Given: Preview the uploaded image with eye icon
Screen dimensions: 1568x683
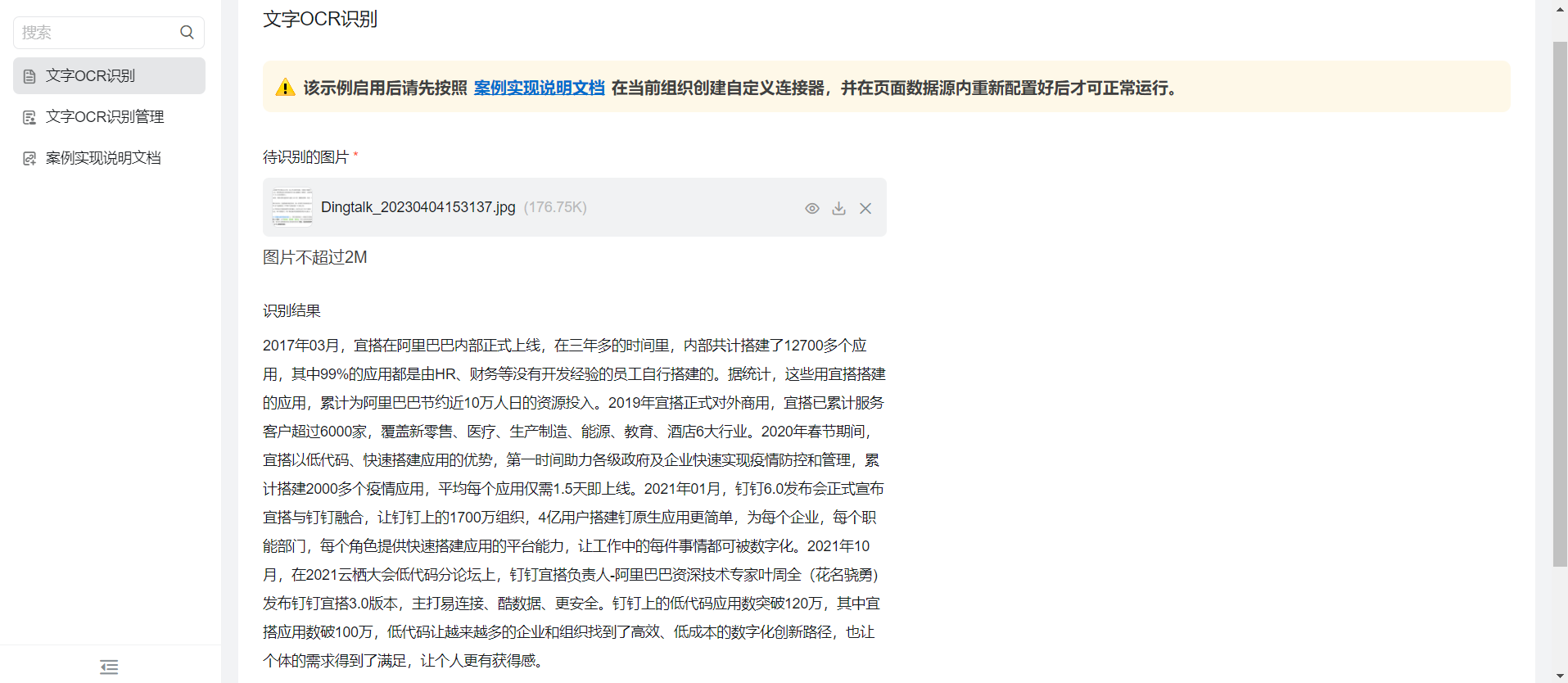Looking at the screenshot, I should point(812,208).
